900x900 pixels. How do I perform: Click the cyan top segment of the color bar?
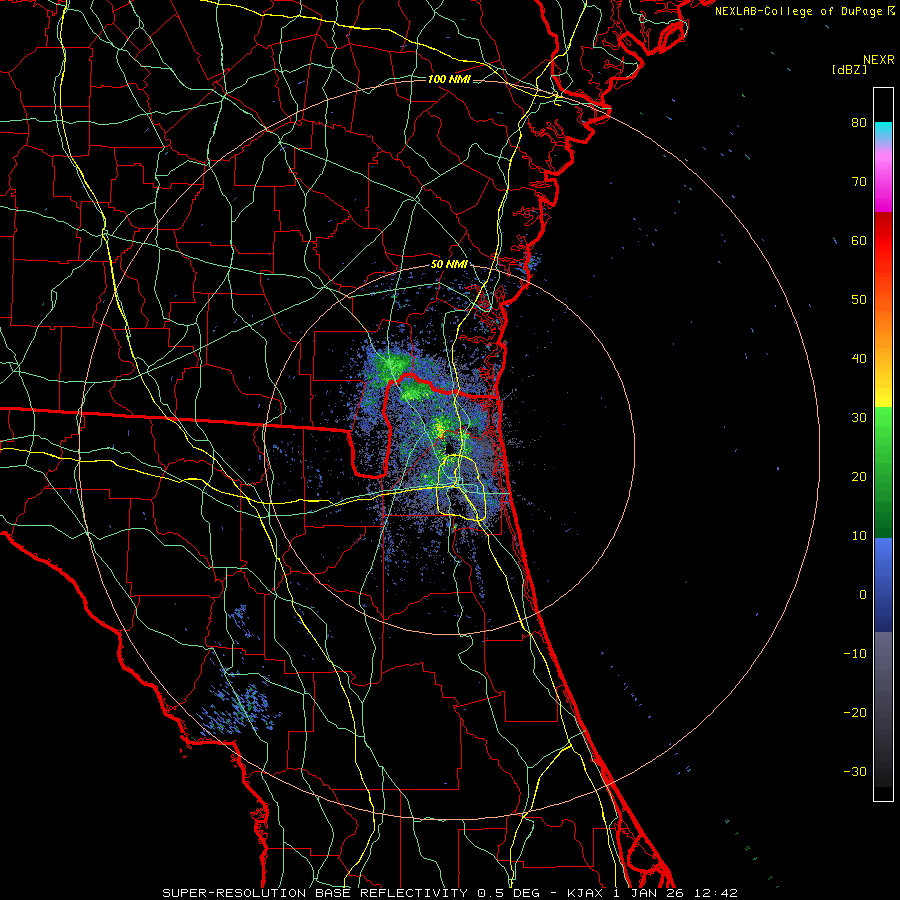coord(883,132)
